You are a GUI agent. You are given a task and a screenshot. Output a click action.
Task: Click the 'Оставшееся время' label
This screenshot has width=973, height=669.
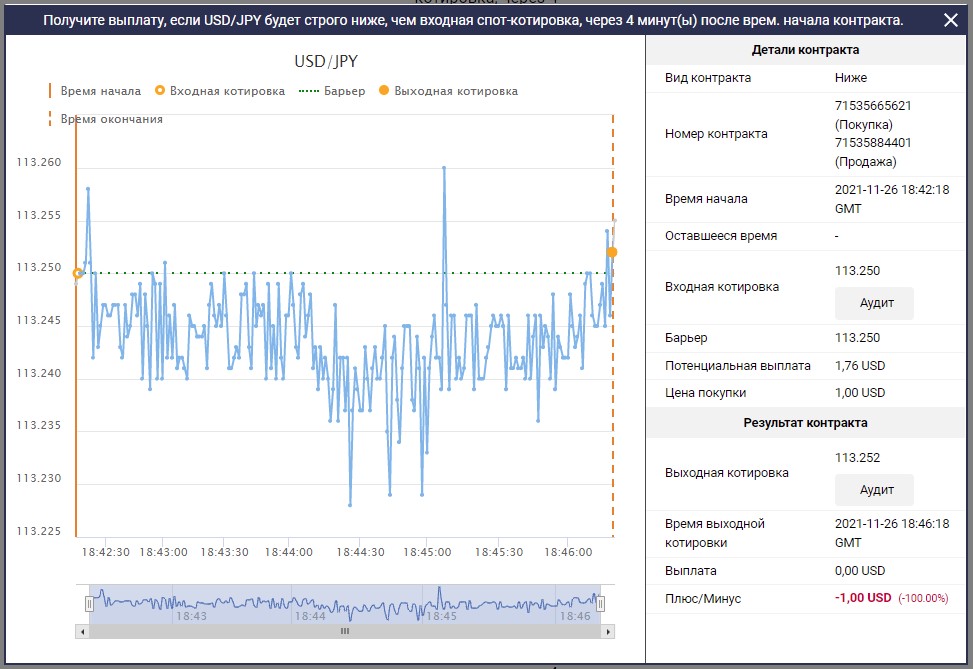pos(720,236)
